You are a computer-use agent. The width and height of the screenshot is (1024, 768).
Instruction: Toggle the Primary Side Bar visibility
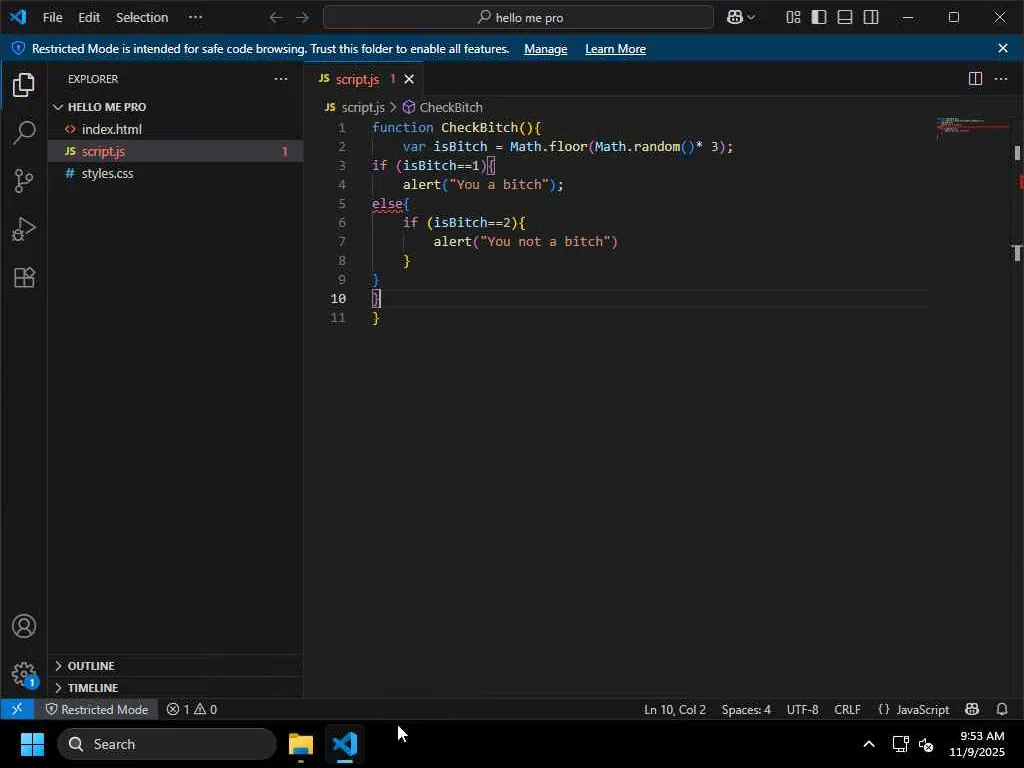click(x=819, y=17)
